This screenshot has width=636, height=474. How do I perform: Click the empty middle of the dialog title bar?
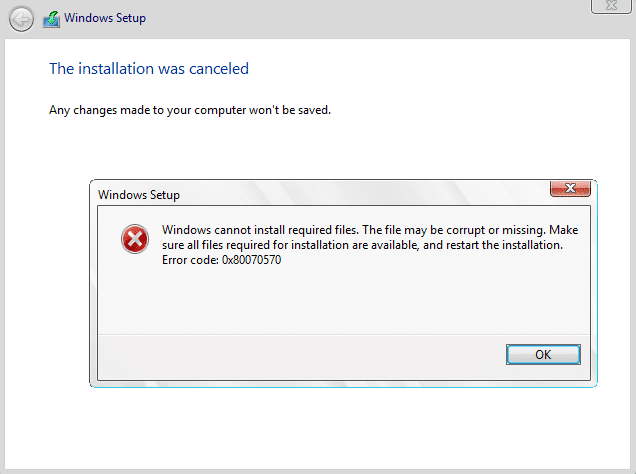pyautogui.click(x=365, y=193)
